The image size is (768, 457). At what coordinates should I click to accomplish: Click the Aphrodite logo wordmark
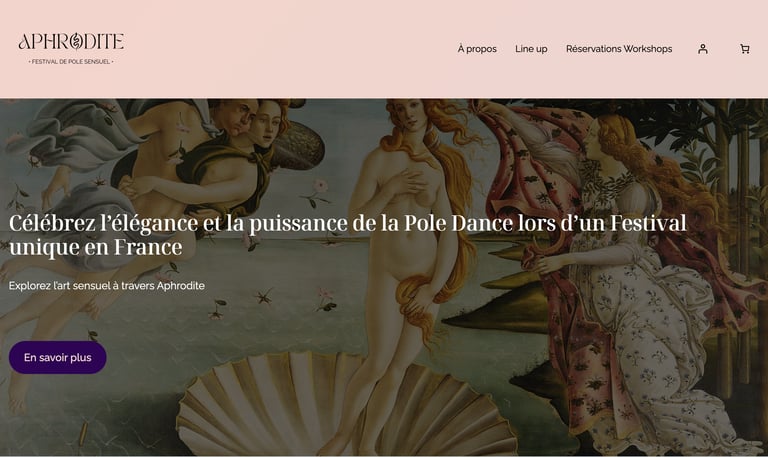[71, 42]
